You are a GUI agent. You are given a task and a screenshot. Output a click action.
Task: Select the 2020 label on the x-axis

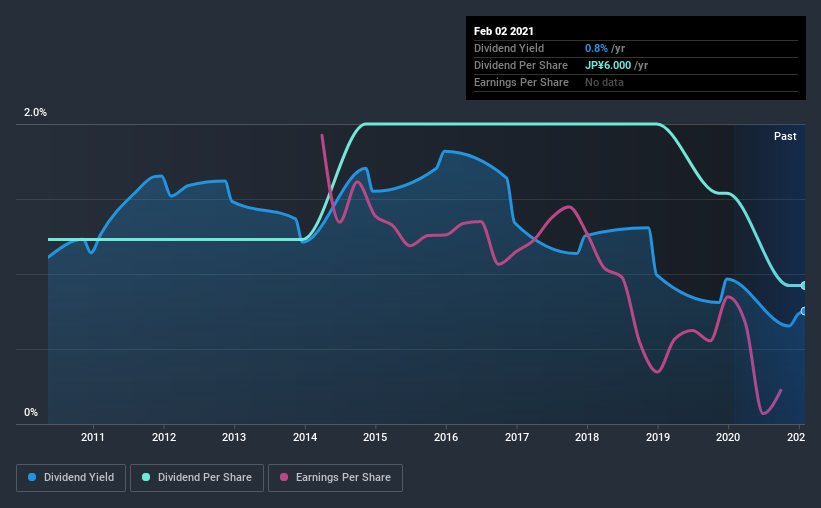click(728, 437)
